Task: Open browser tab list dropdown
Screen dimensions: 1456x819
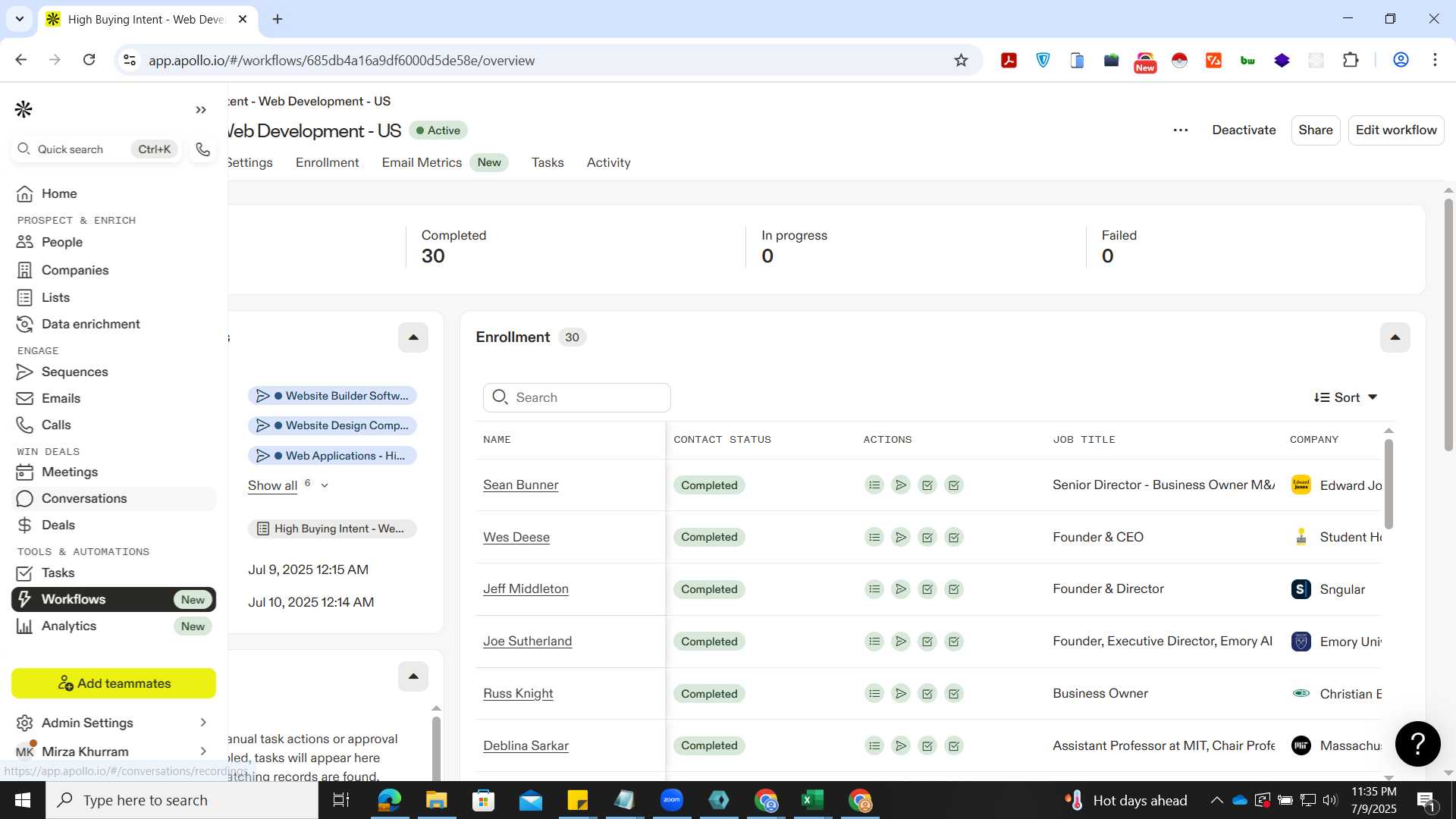Action: (20, 19)
